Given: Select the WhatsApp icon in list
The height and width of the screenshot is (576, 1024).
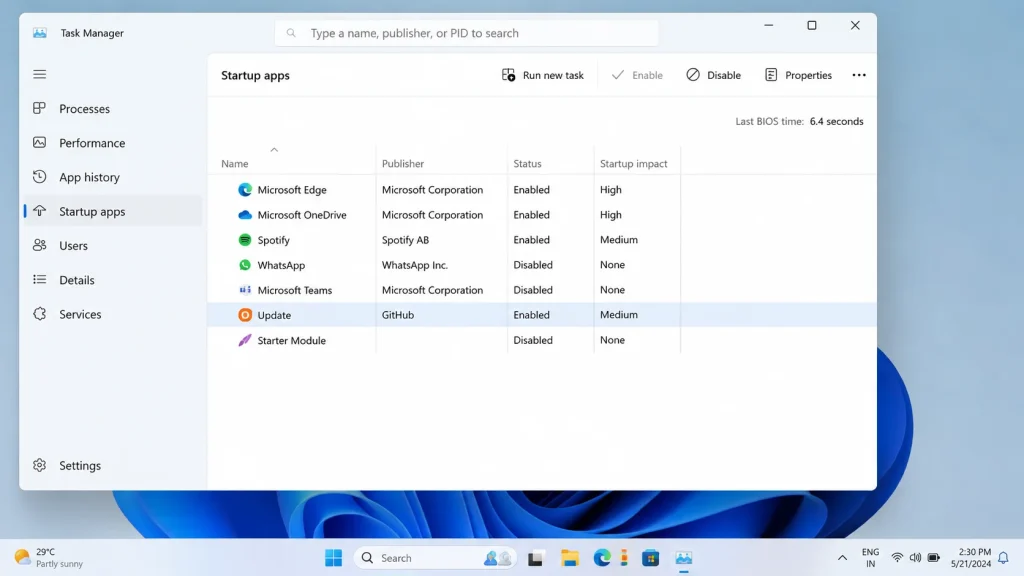Looking at the screenshot, I should (x=245, y=264).
